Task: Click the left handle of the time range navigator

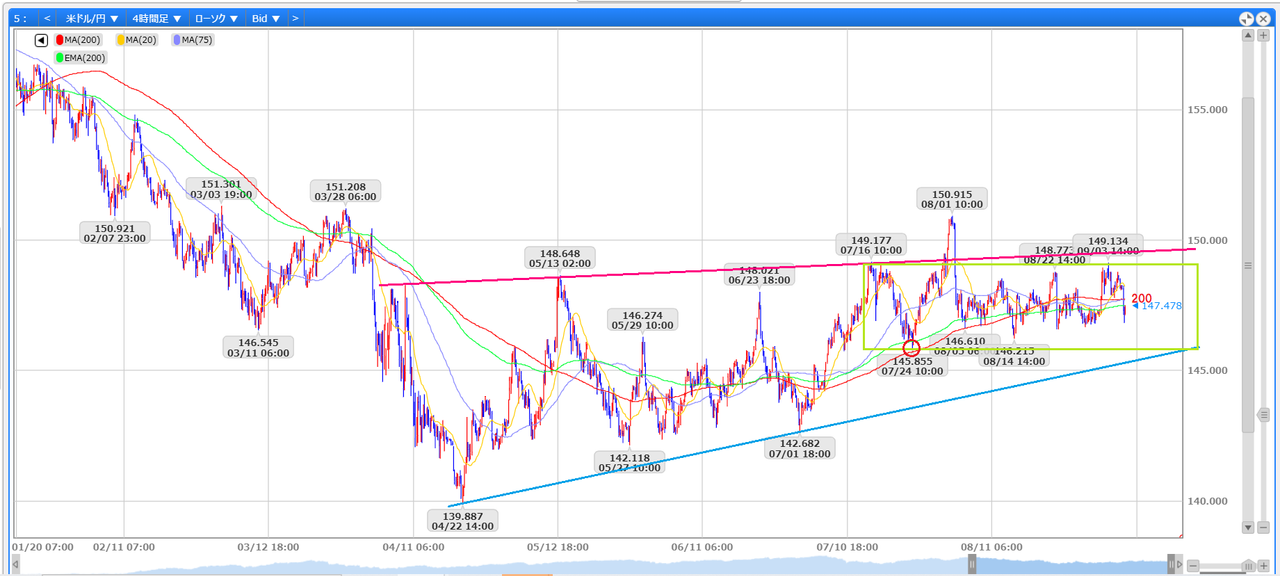Action: [x=971, y=565]
